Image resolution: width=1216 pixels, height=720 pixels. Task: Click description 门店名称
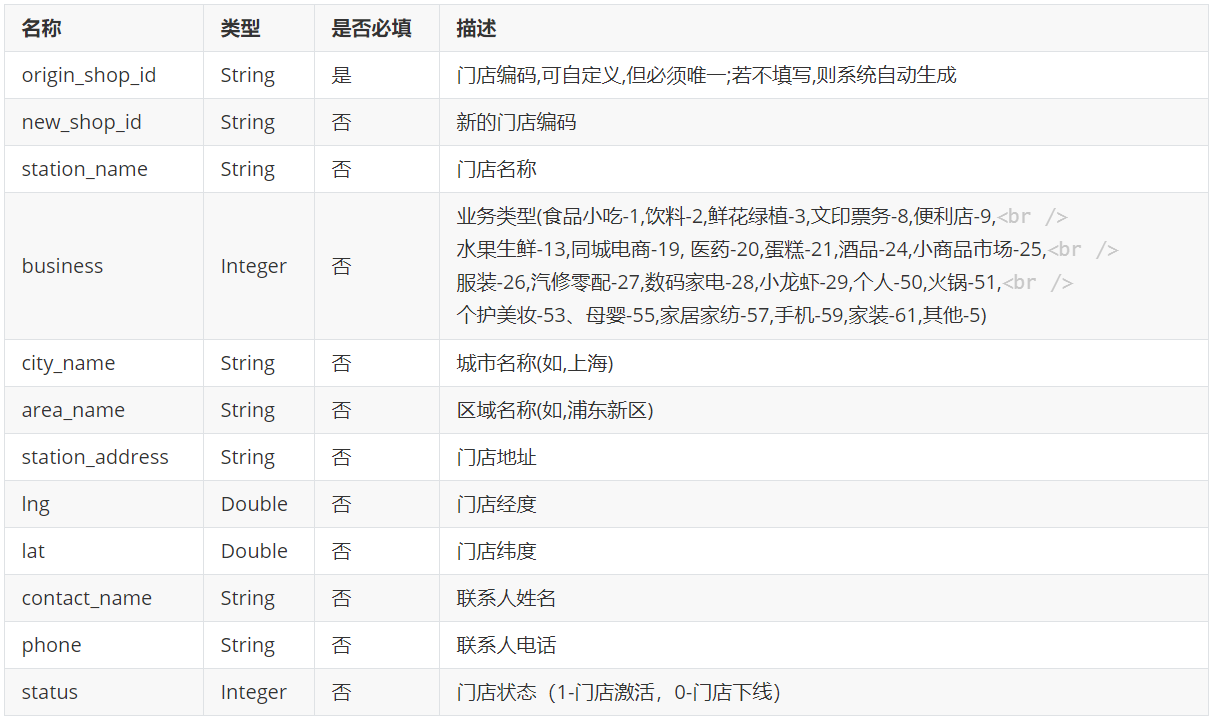(497, 169)
